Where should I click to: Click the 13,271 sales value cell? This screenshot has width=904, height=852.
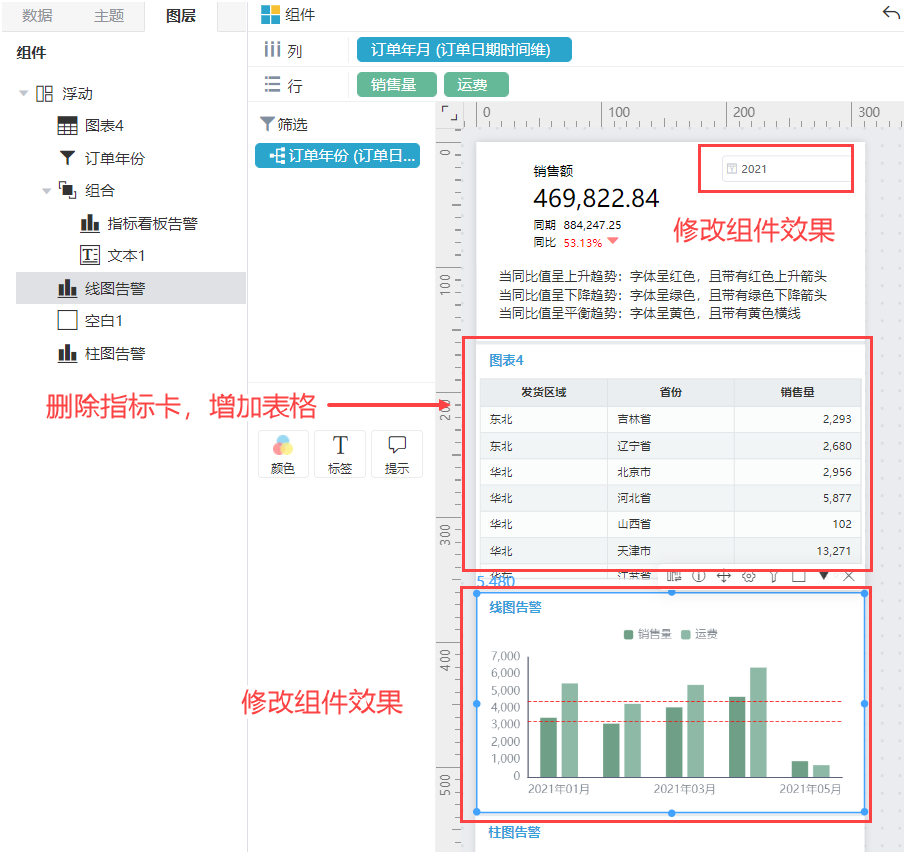point(797,551)
